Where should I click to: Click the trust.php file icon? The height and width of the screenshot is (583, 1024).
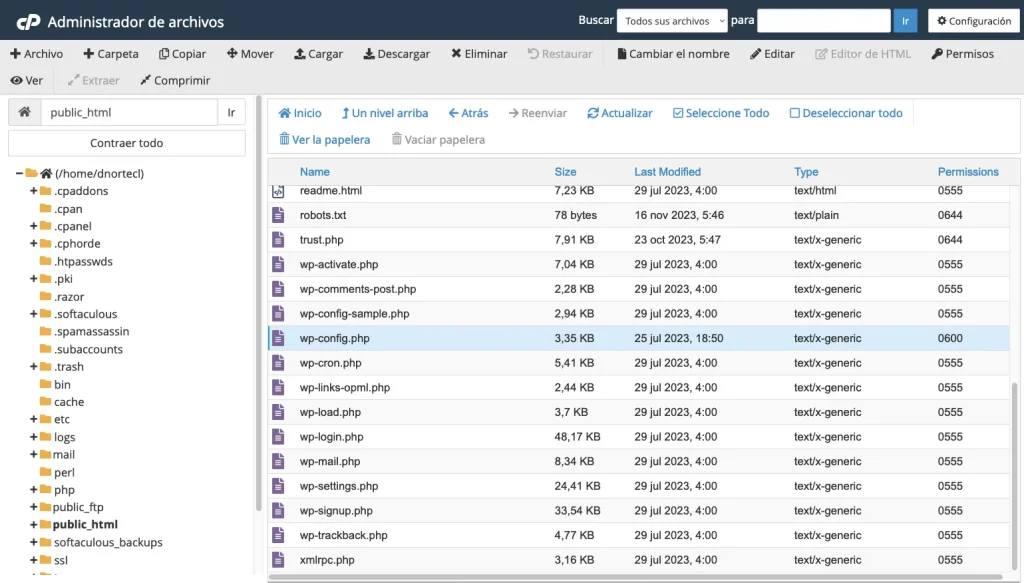pyautogui.click(x=278, y=240)
